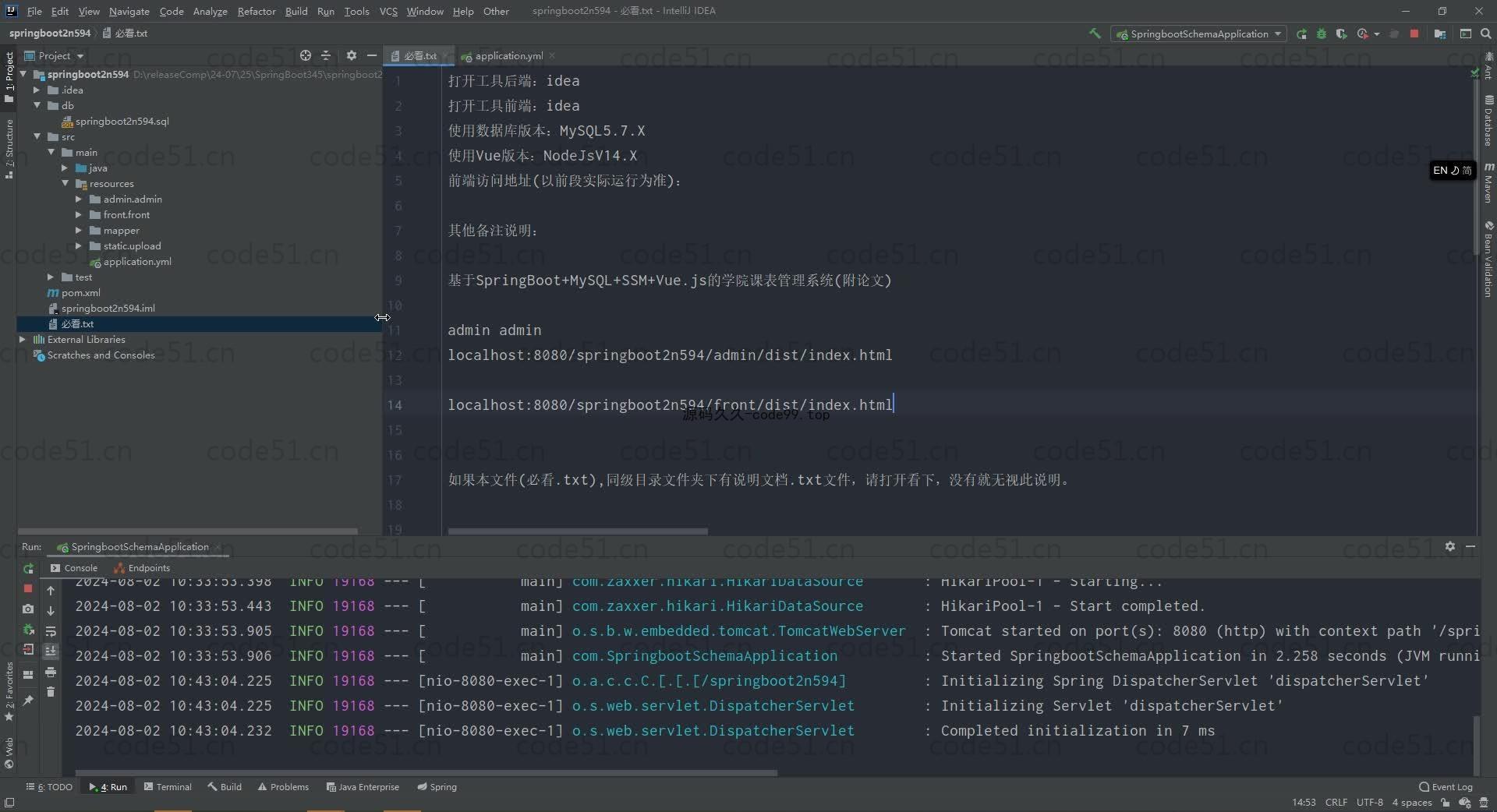Viewport: 1497px width, 812px height.
Task: Click the top toolbar Rerun application icon
Action: click(1301, 34)
